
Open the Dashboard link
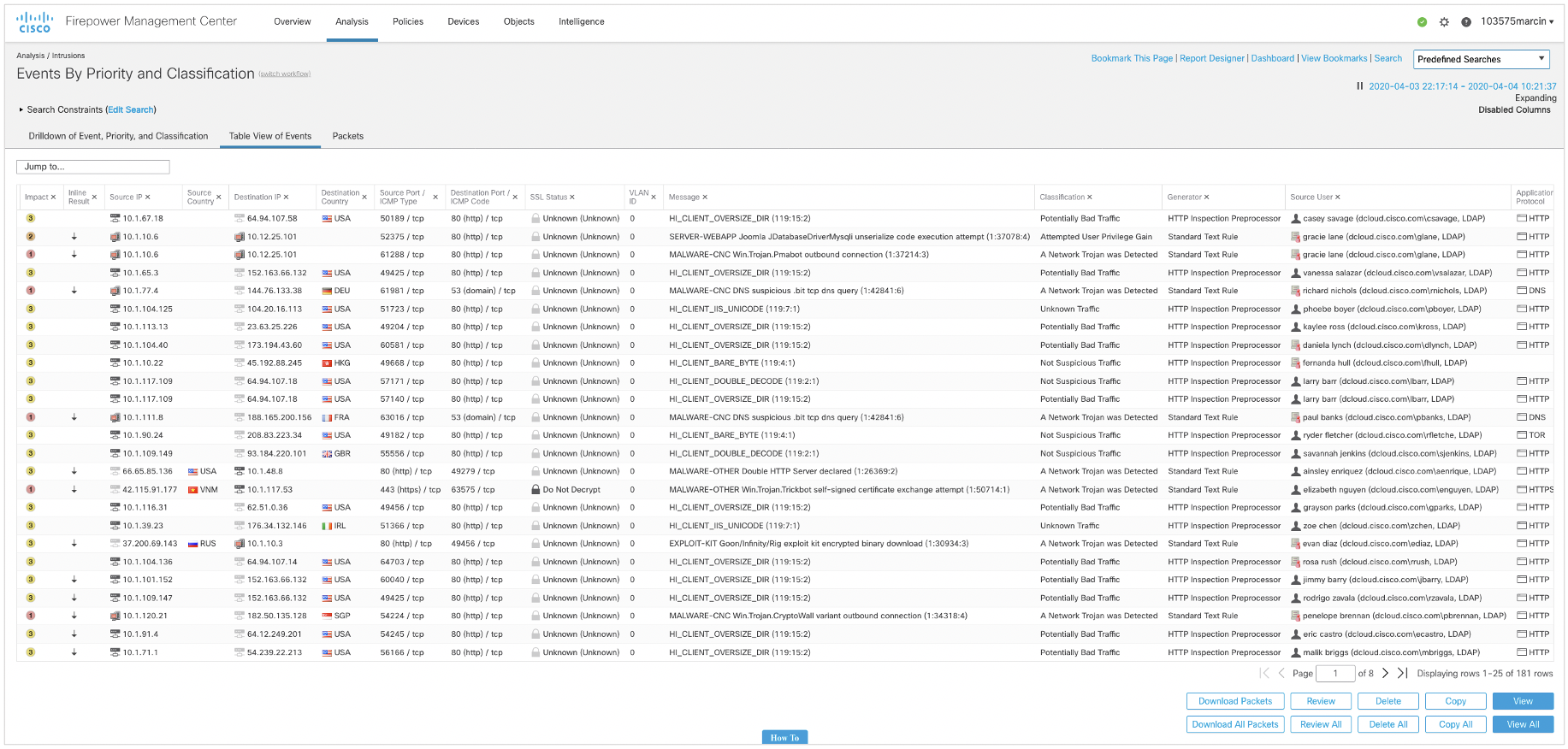[1273, 59]
